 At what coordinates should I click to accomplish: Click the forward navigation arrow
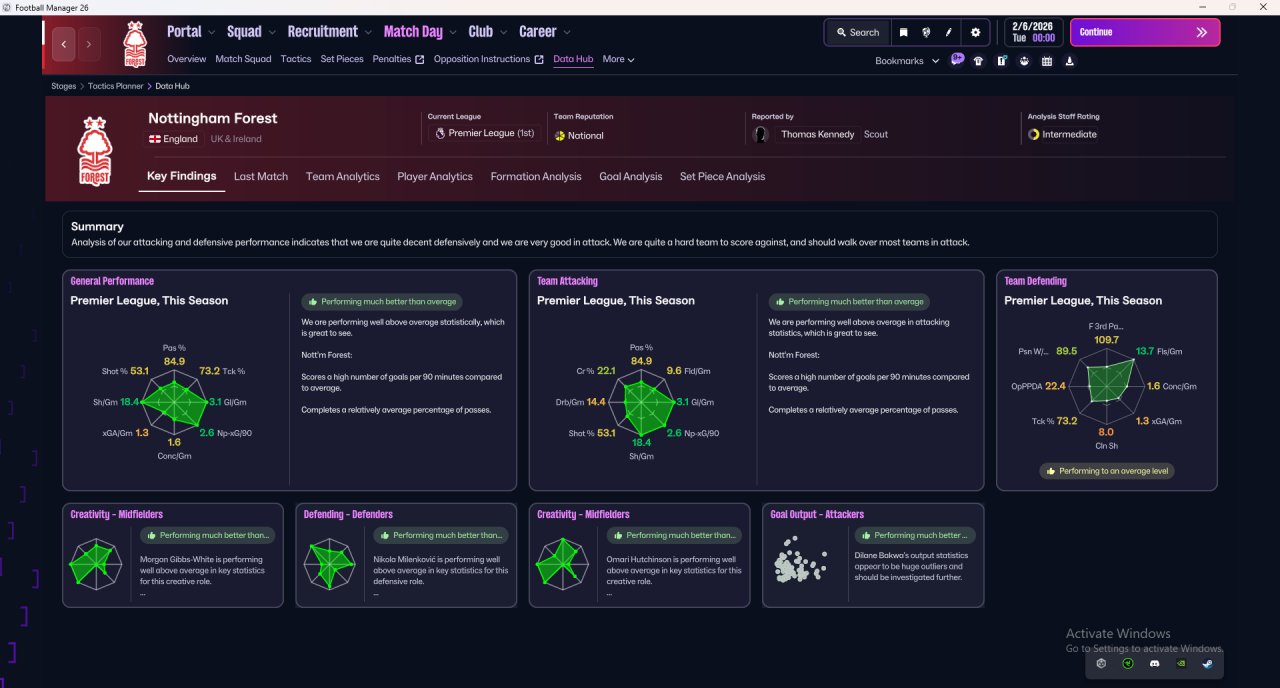[x=89, y=44]
